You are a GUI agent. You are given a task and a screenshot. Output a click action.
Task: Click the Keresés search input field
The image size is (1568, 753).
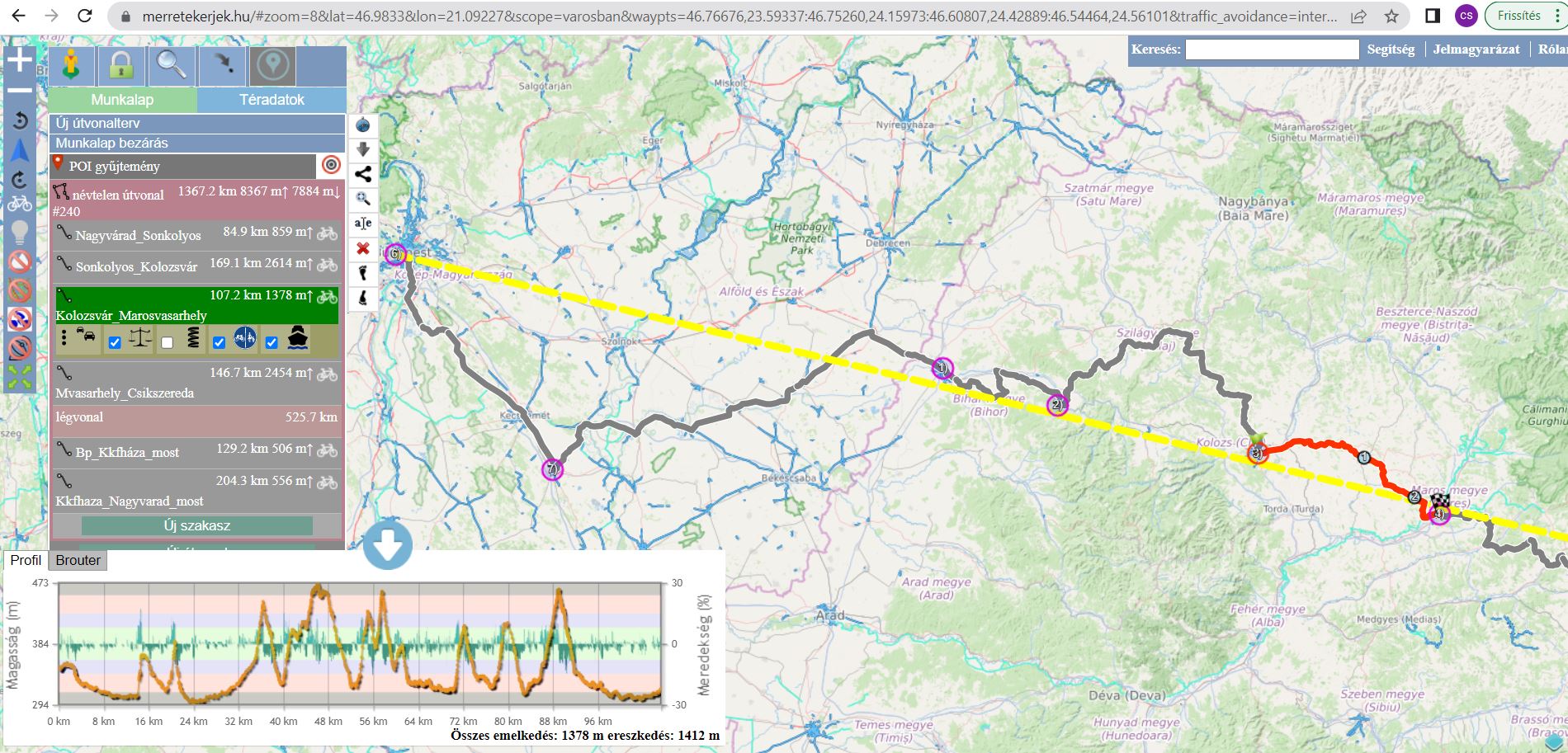click(x=1272, y=49)
